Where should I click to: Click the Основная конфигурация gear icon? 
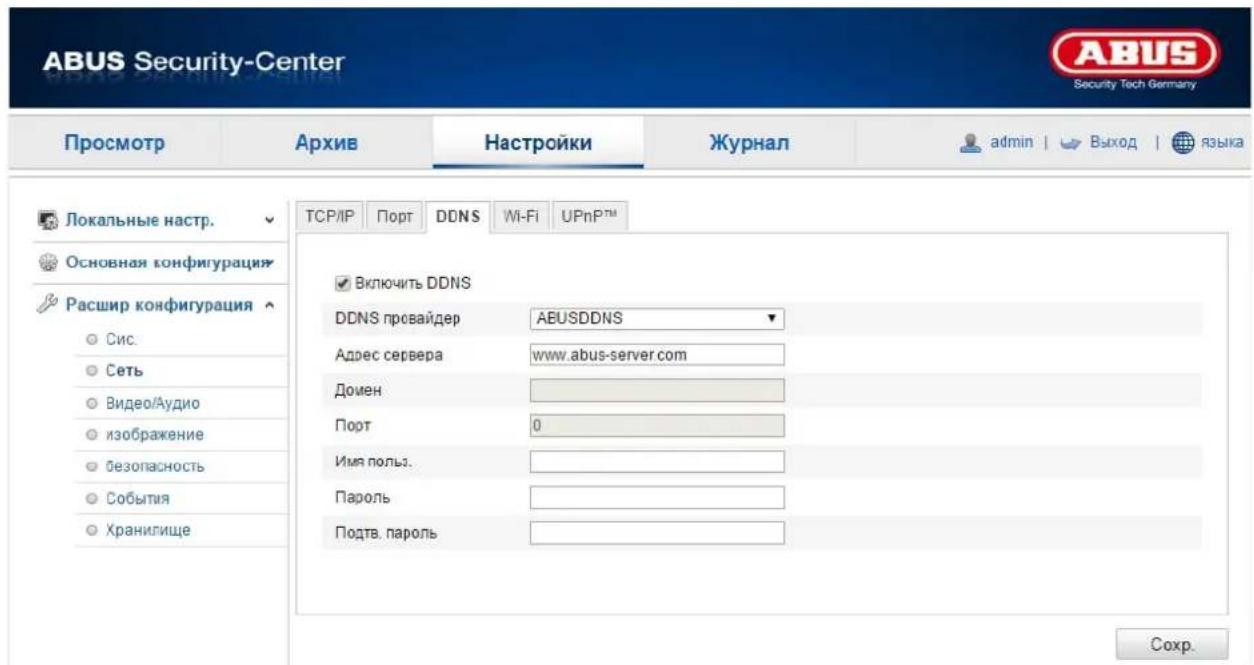coord(46,262)
